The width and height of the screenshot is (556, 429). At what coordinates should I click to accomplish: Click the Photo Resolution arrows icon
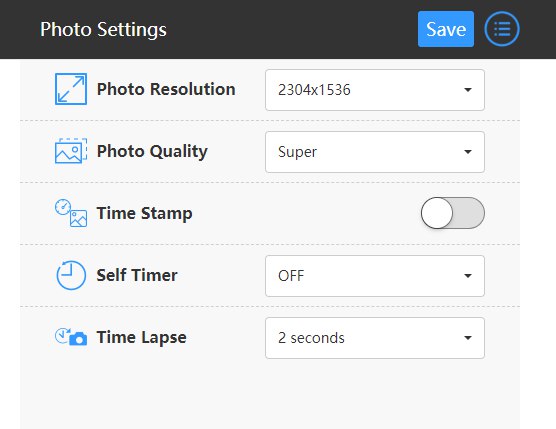71,89
